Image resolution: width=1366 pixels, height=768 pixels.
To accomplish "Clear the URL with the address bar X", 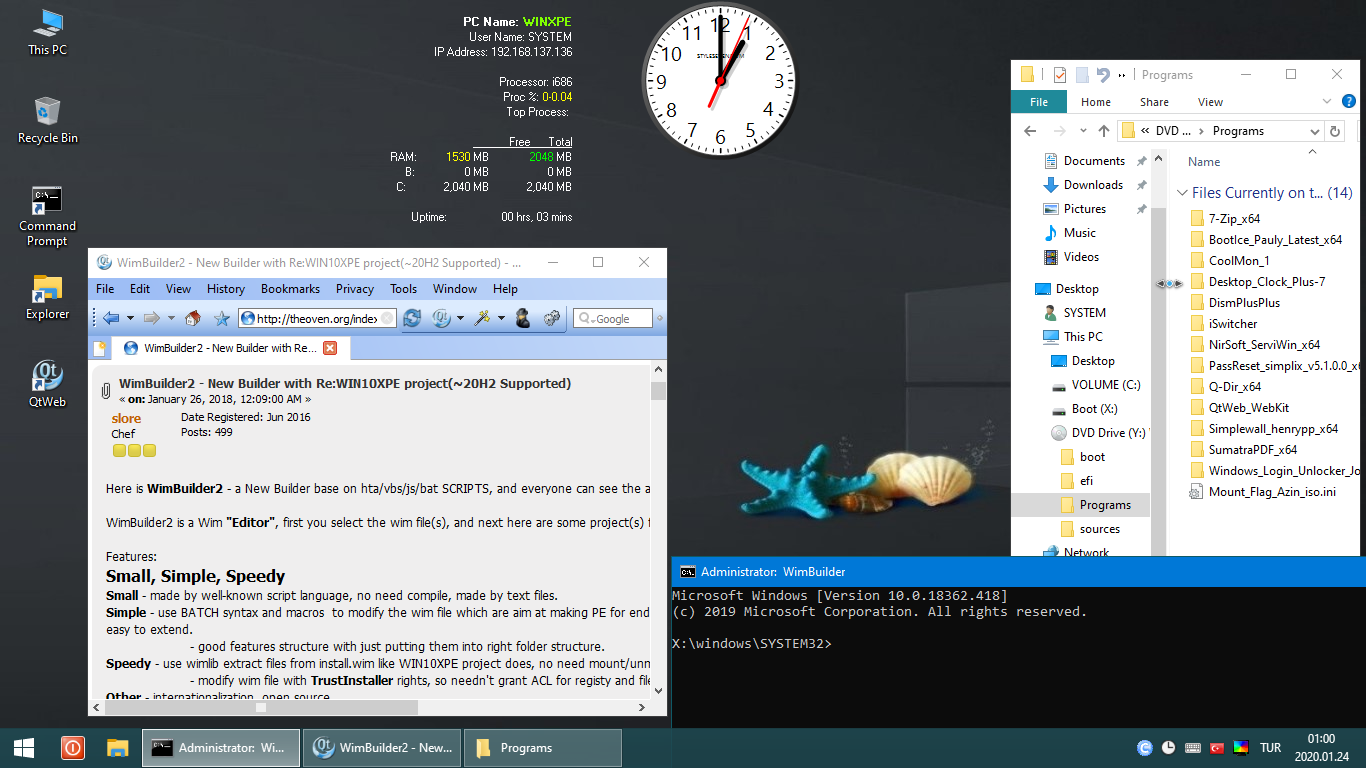I will (x=387, y=318).
